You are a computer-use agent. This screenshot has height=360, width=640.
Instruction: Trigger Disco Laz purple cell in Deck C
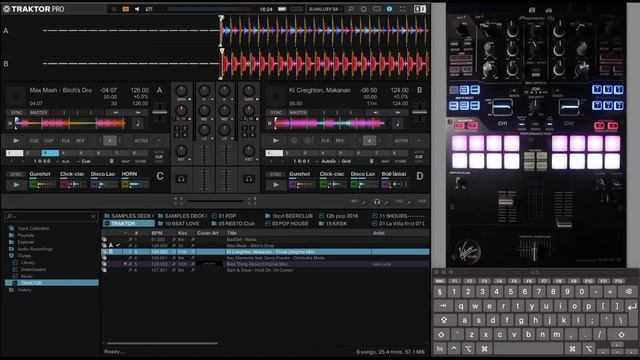(94, 184)
